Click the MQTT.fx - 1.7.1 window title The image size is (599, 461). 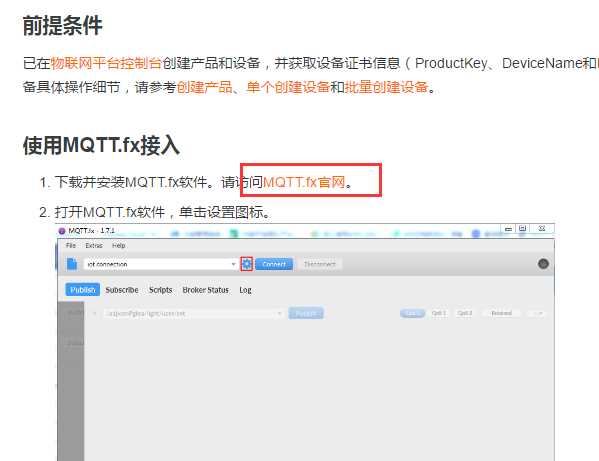pyautogui.click(x=92, y=231)
